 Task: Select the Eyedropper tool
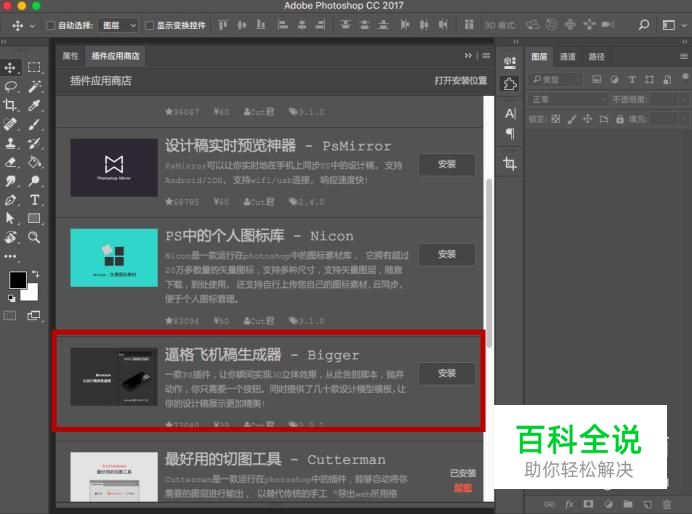click(x=34, y=105)
